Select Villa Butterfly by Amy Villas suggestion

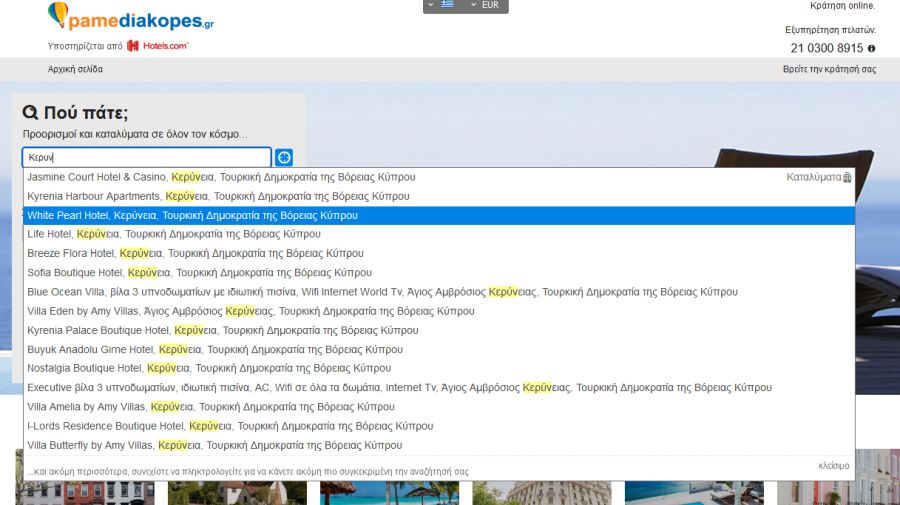click(x=439, y=445)
